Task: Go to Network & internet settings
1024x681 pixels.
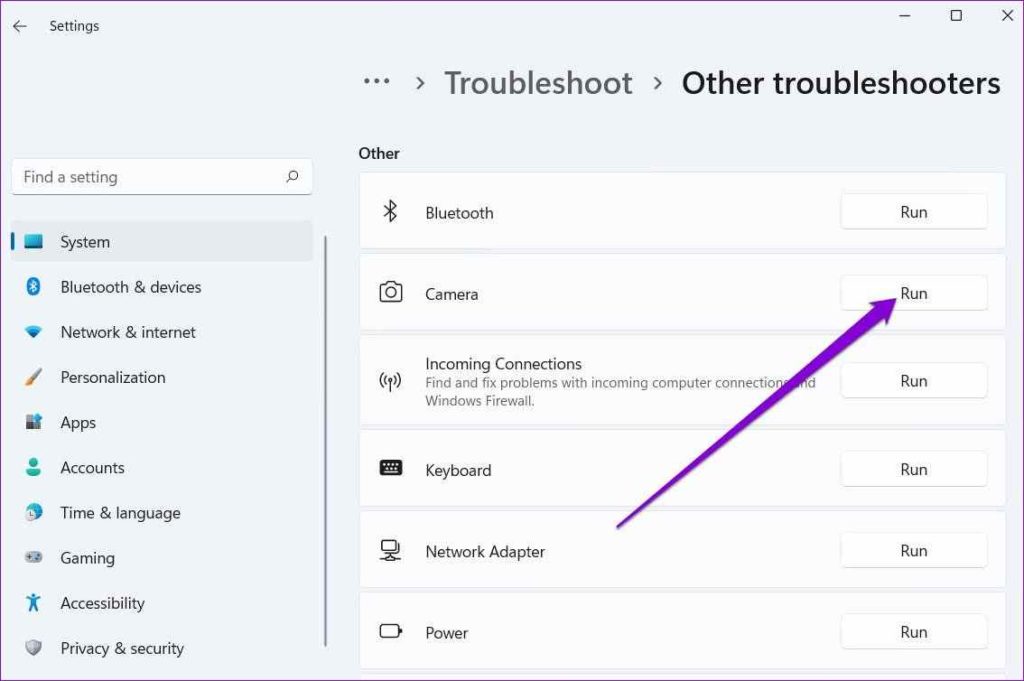Action: coord(162,332)
